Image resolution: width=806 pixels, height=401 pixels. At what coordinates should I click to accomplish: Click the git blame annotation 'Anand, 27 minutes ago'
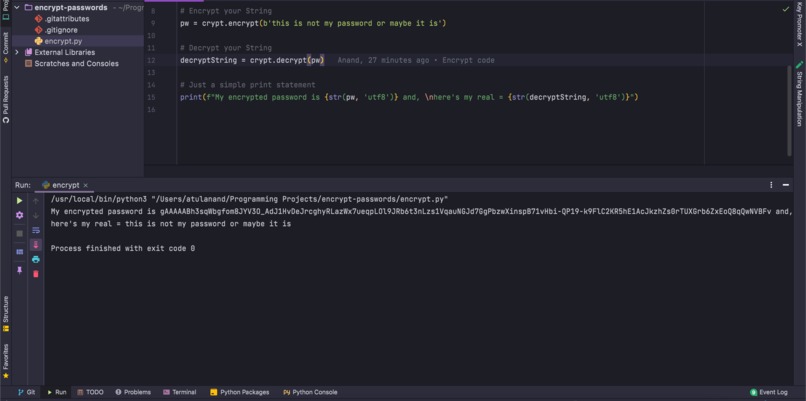click(x=383, y=61)
